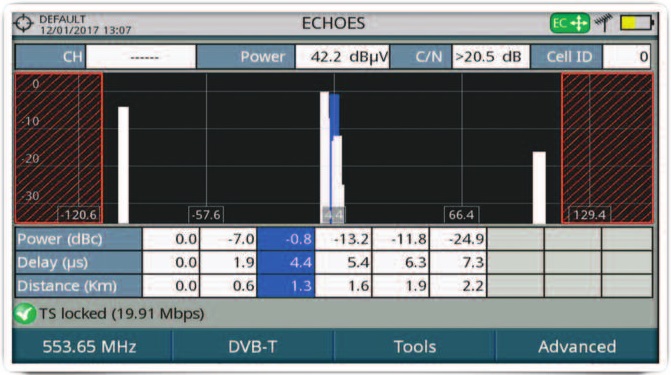Screen dimensions: 671x375
Task: Select the highlighted -0.8 power cell
Action: (286, 239)
